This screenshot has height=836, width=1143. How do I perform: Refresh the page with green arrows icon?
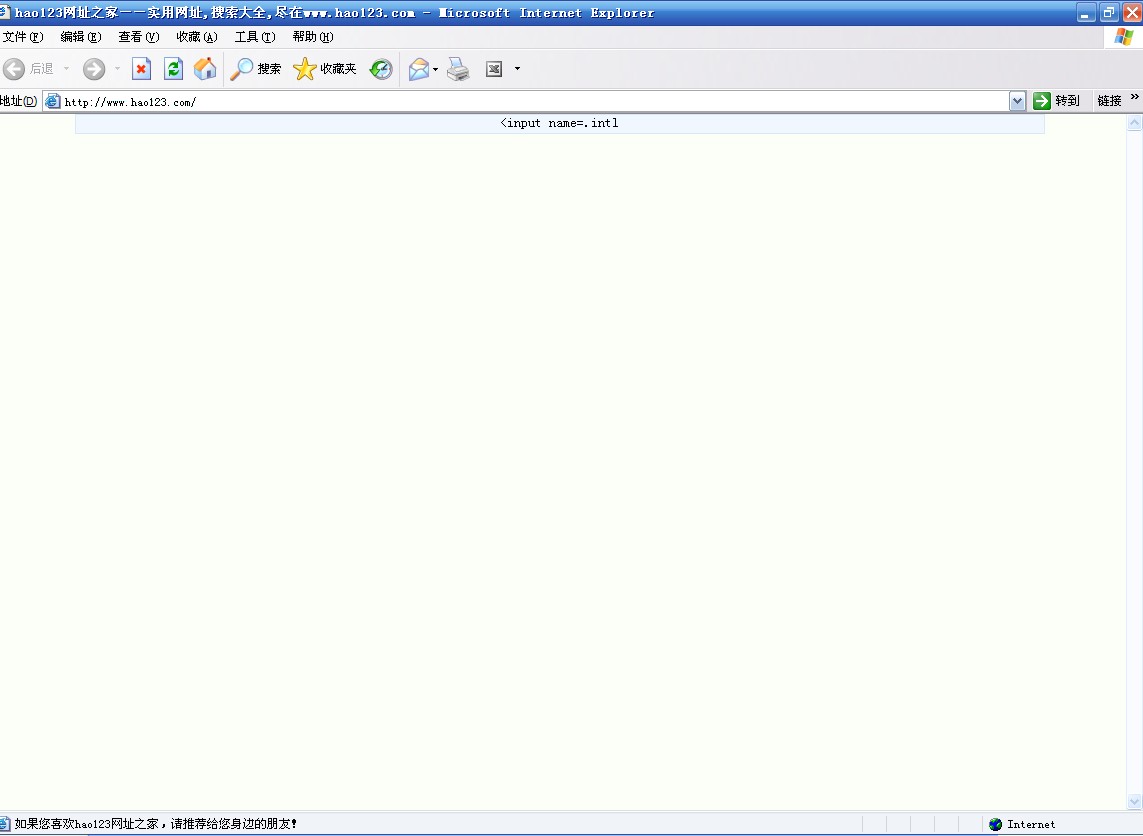tap(173, 69)
